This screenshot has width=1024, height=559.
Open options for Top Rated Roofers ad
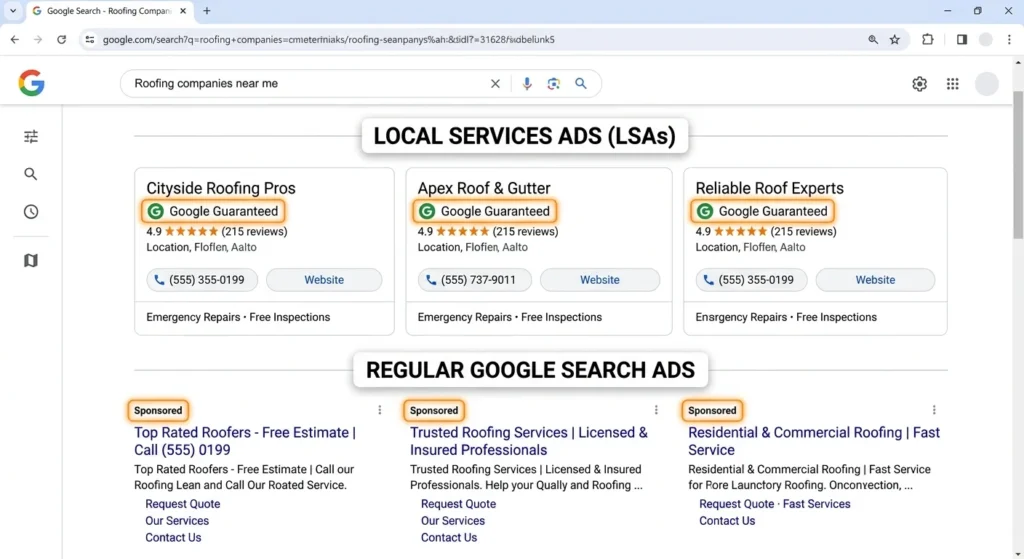[x=379, y=410]
